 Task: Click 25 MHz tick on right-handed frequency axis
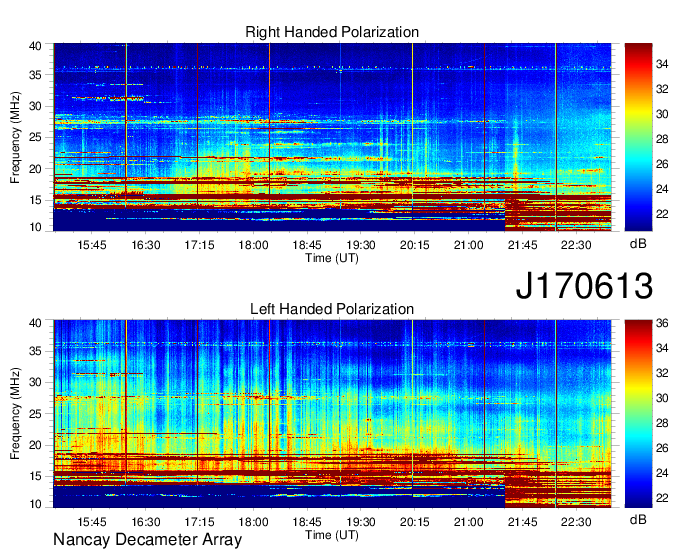click(36, 137)
